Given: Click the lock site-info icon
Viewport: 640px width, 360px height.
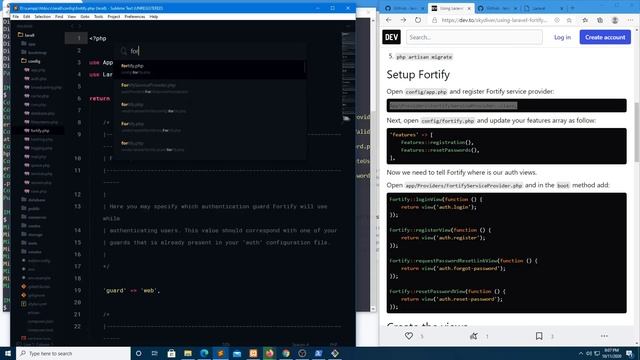Looking at the screenshot, I should click(434, 20).
